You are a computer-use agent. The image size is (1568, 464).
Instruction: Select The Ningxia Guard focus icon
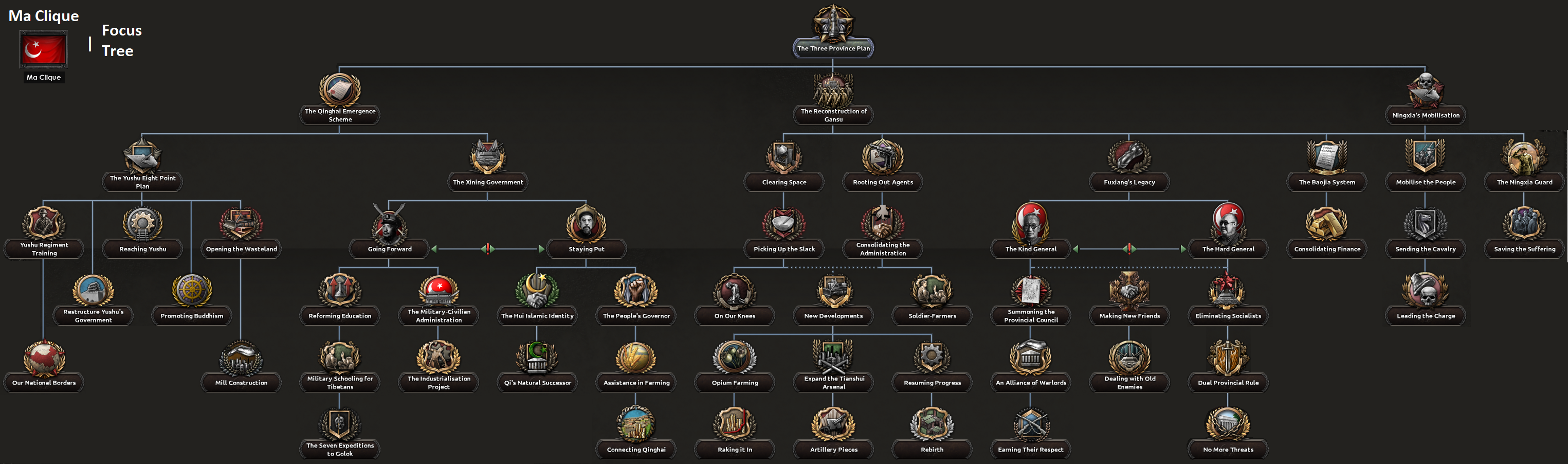pyautogui.click(x=1524, y=157)
